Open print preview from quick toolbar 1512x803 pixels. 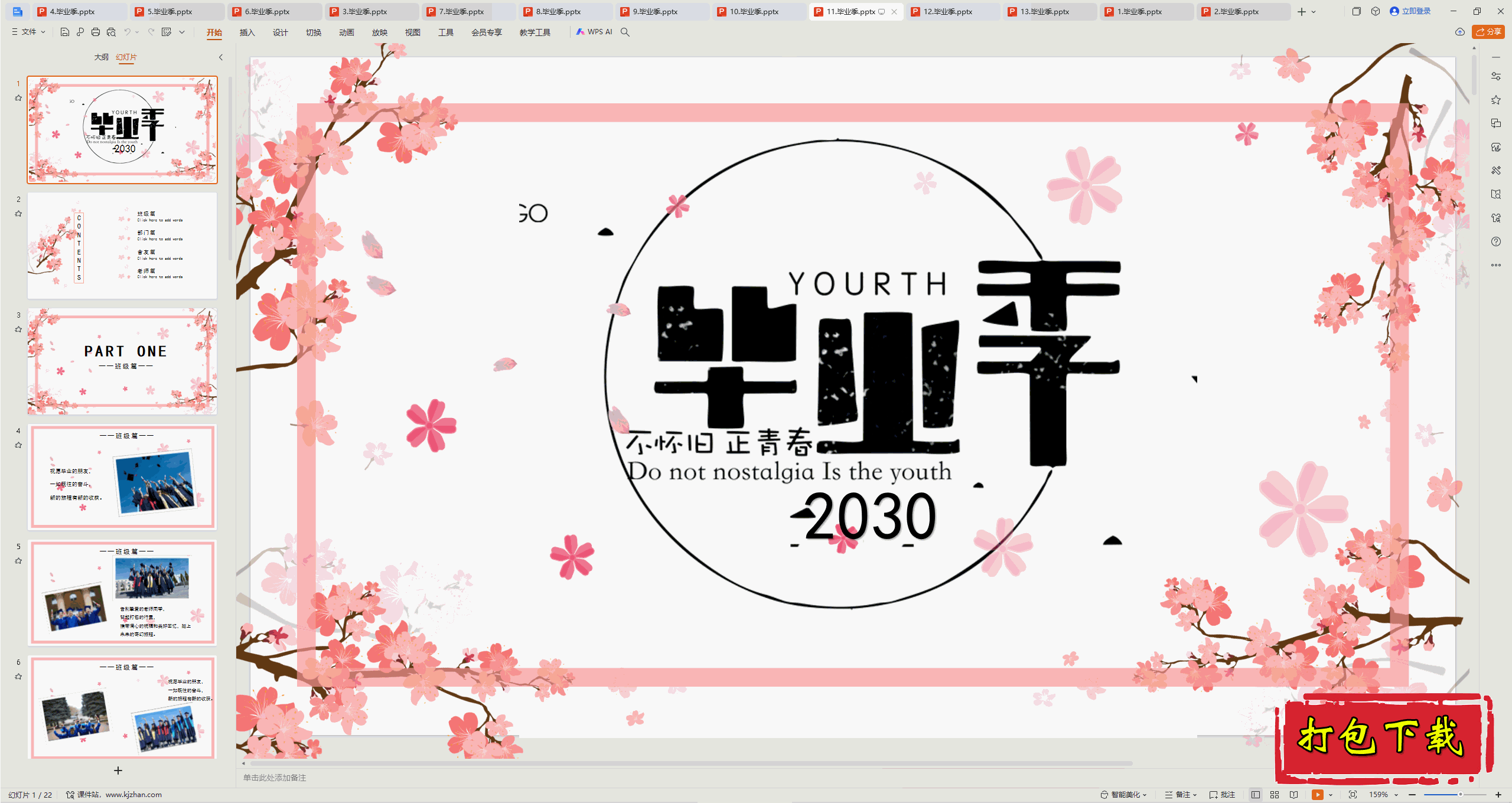click(111, 32)
